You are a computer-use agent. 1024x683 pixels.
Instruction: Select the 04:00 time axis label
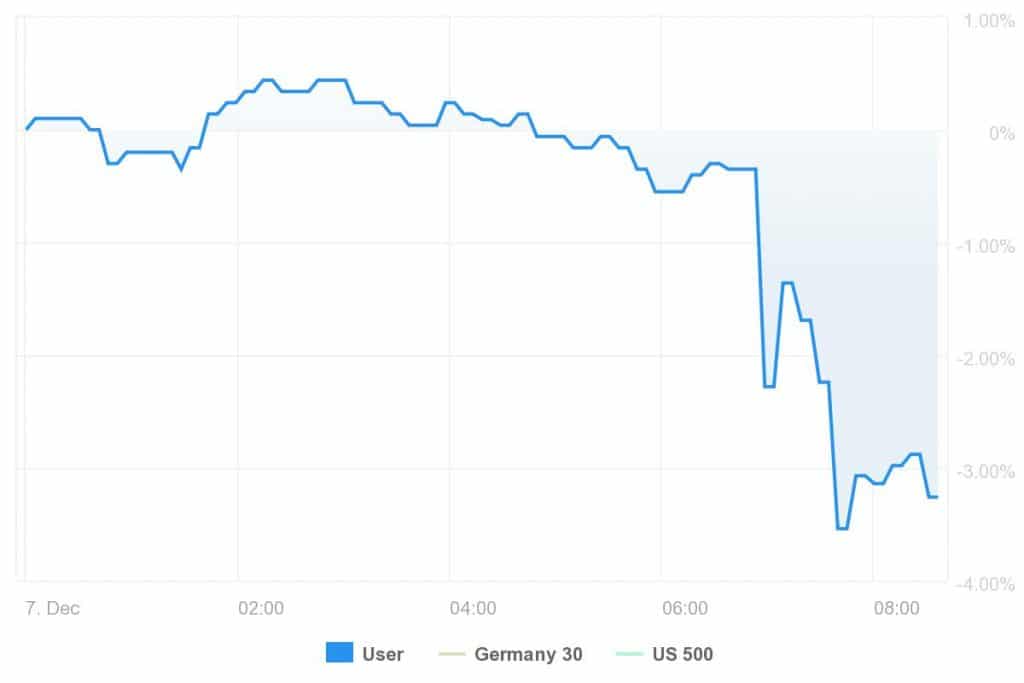coord(473,608)
